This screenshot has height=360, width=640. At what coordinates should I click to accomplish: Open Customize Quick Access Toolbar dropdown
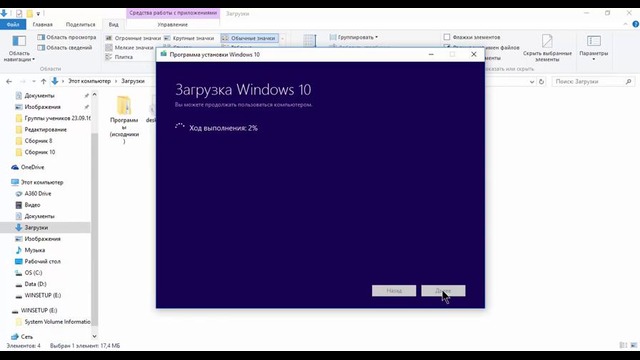coord(38,14)
